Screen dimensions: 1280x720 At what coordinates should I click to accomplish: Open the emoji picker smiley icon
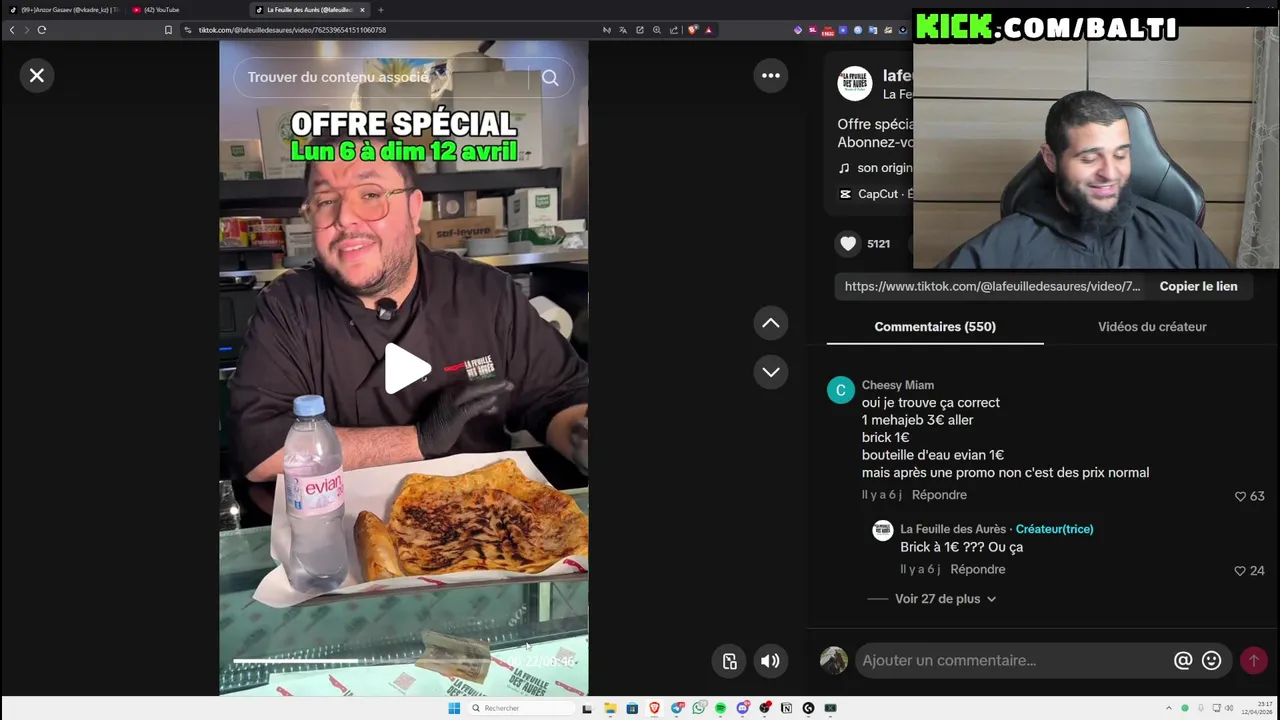coord(1211,660)
